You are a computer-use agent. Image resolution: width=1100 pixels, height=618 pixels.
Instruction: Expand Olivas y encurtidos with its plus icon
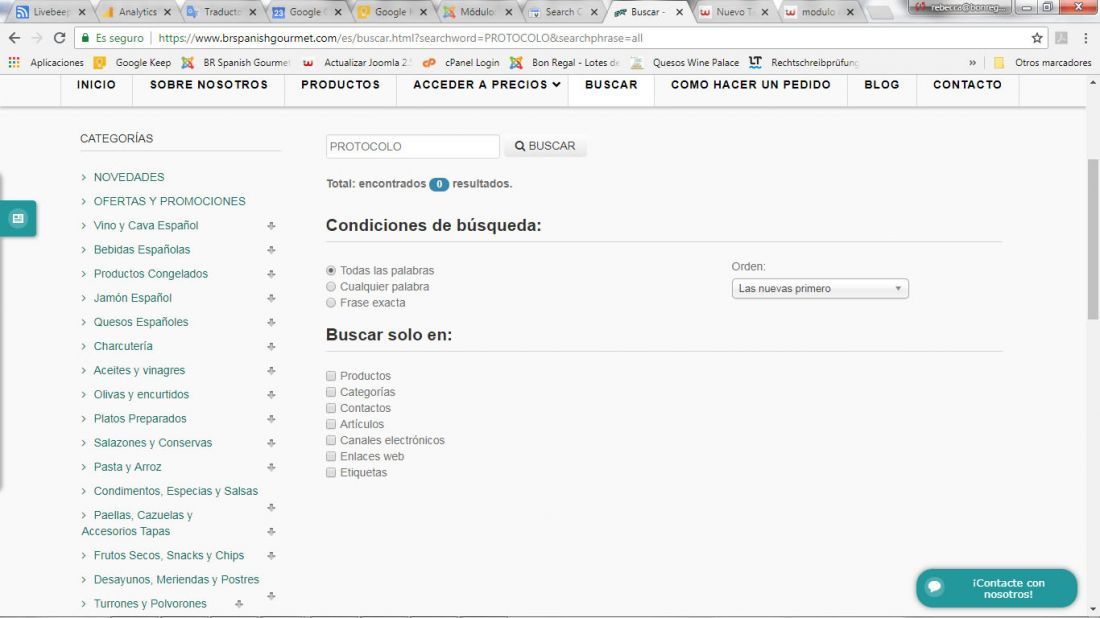[271, 395]
